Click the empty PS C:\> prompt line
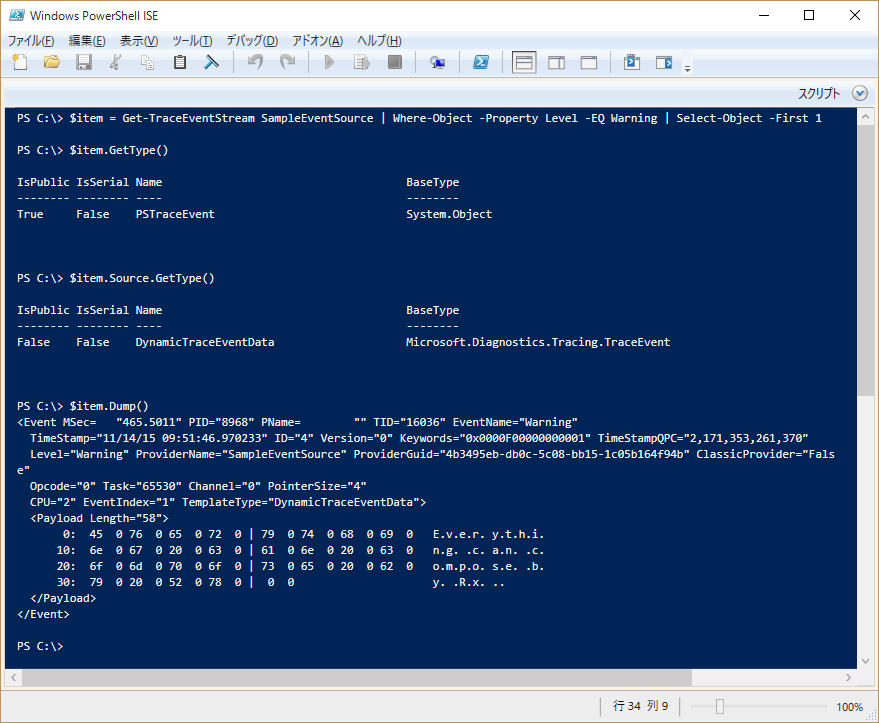879x723 pixels. 40,646
